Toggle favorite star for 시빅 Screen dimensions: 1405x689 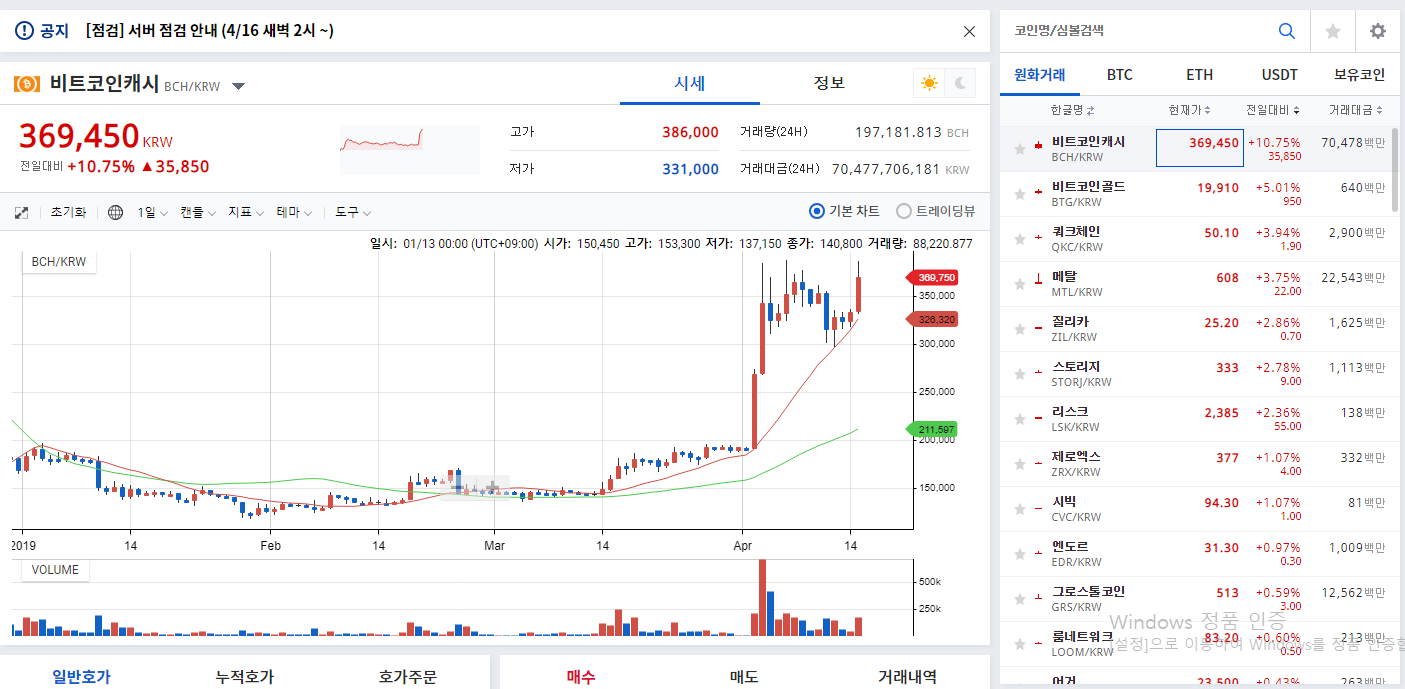coord(1020,509)
